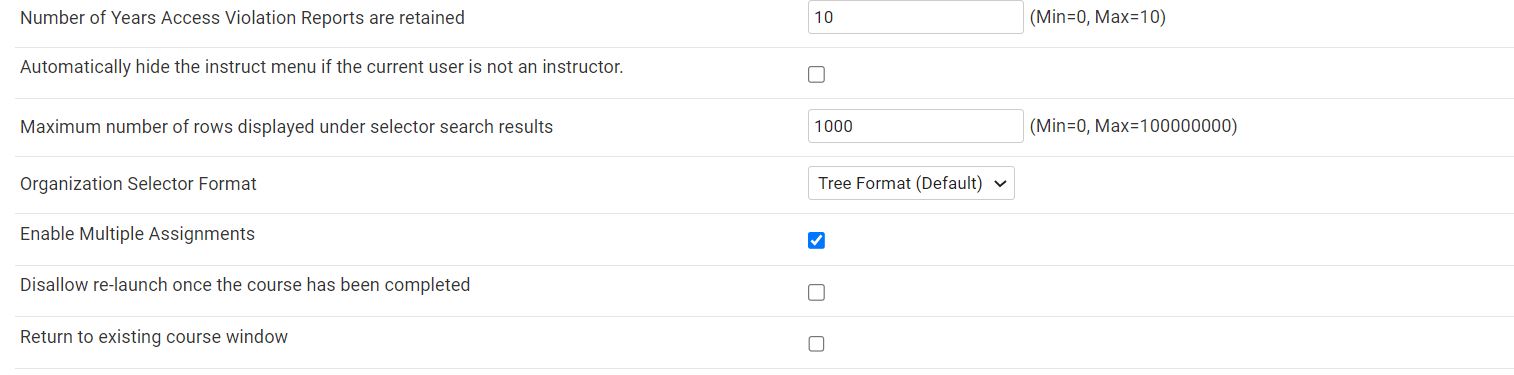Click the "Maximum number of rows displayed" label

tap(286, 127)
